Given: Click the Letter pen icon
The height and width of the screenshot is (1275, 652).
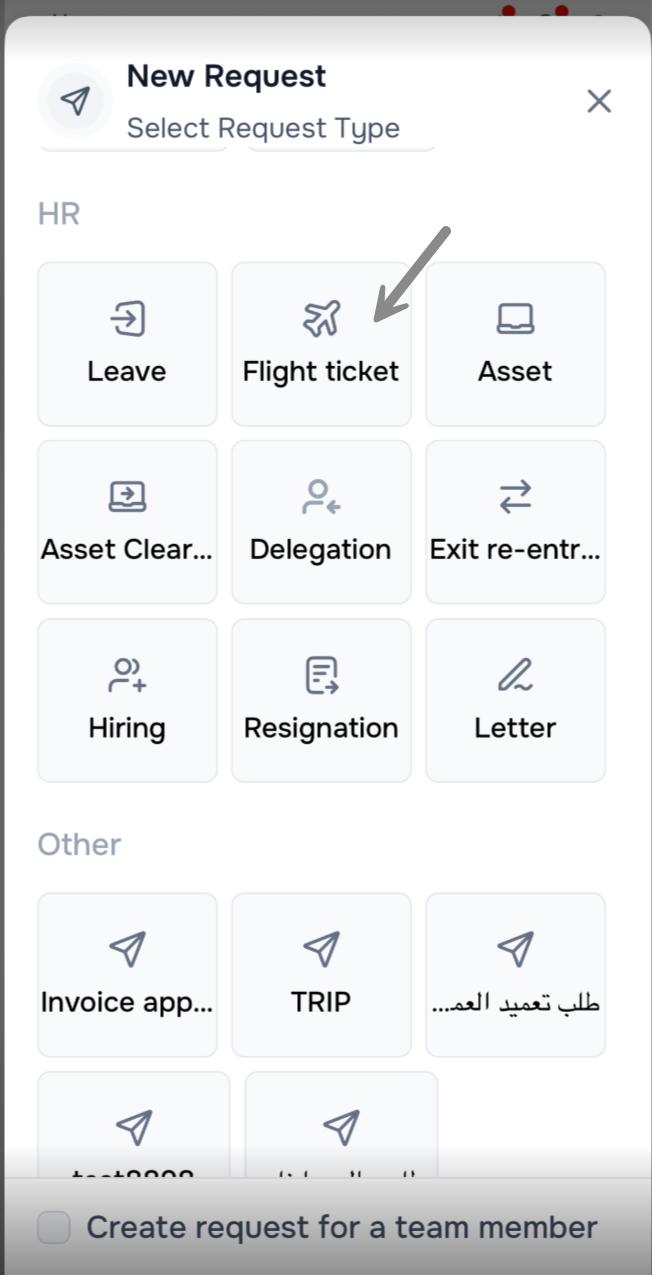Looking at the screenshot, I should coord(515,675).
